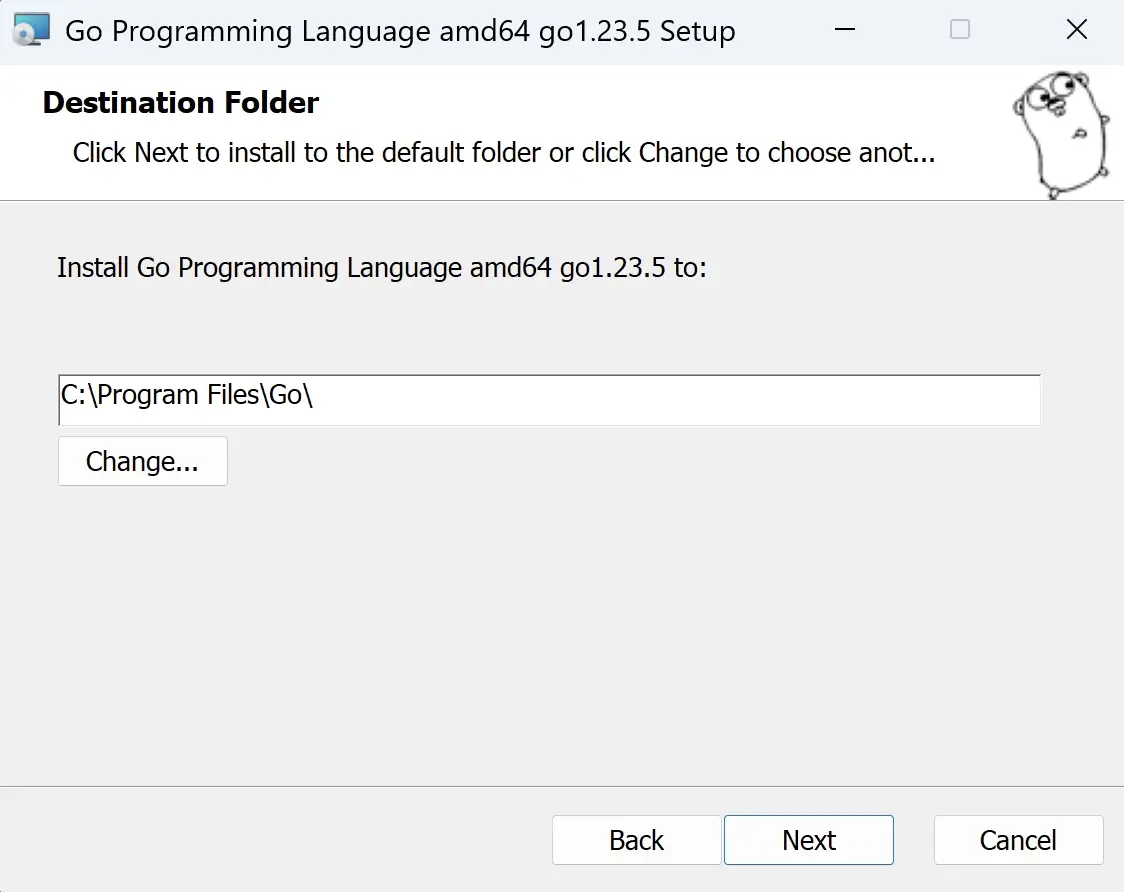
Task: Select the Destination Folder heading
Action: pyautogui.click(x=181, y=103)
